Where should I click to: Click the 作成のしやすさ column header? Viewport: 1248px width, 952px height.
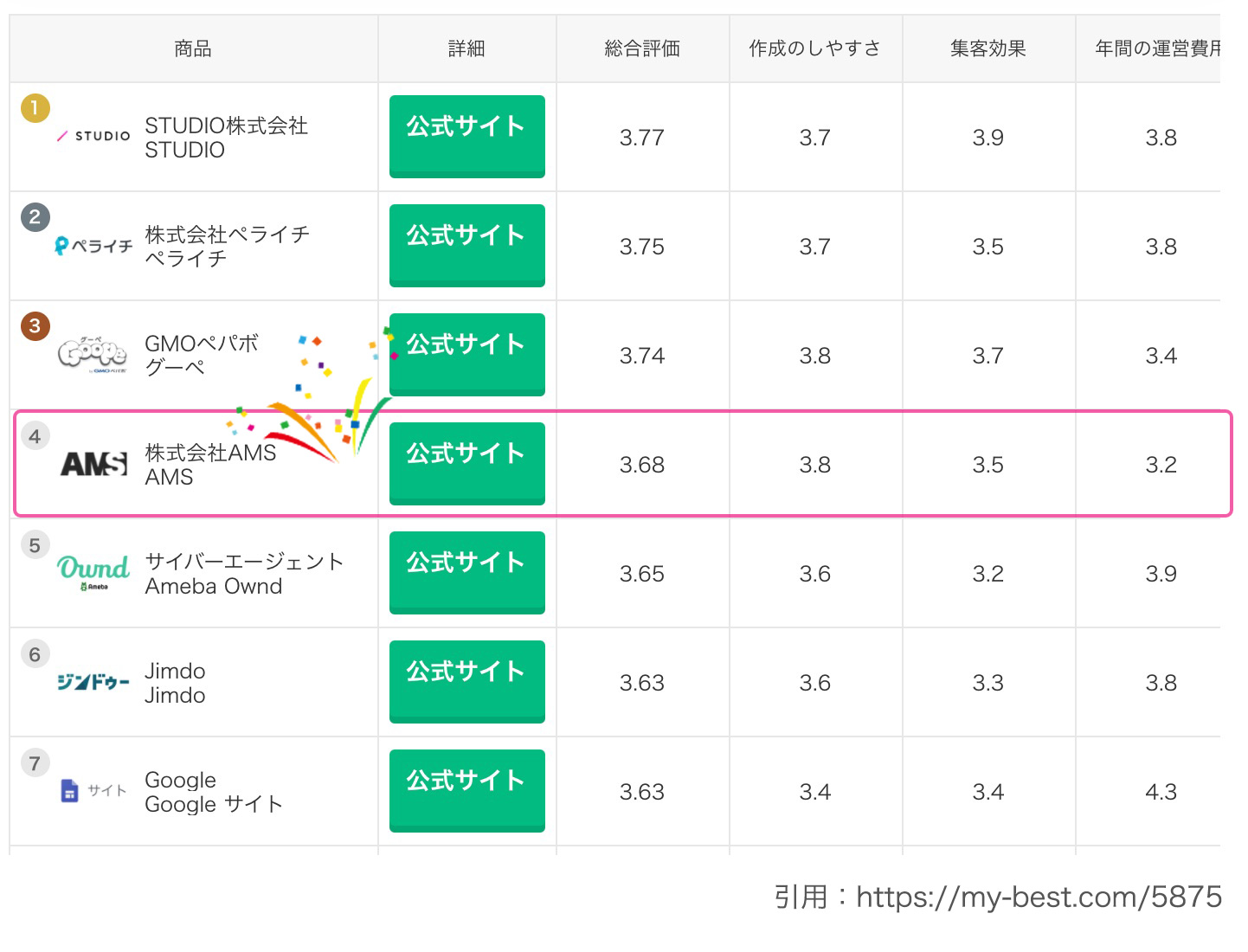coord(815,48)
